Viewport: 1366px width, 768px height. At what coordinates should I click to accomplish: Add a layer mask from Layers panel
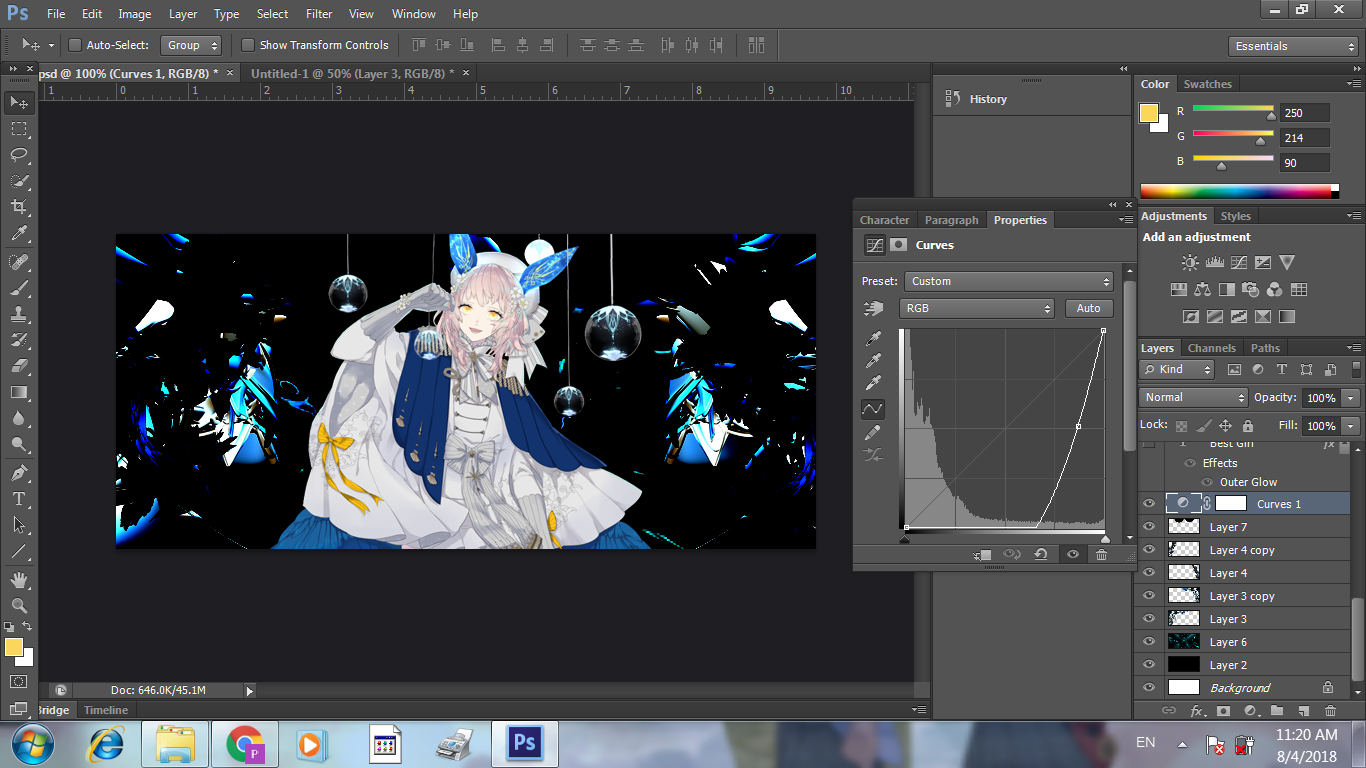point(1223,711)
